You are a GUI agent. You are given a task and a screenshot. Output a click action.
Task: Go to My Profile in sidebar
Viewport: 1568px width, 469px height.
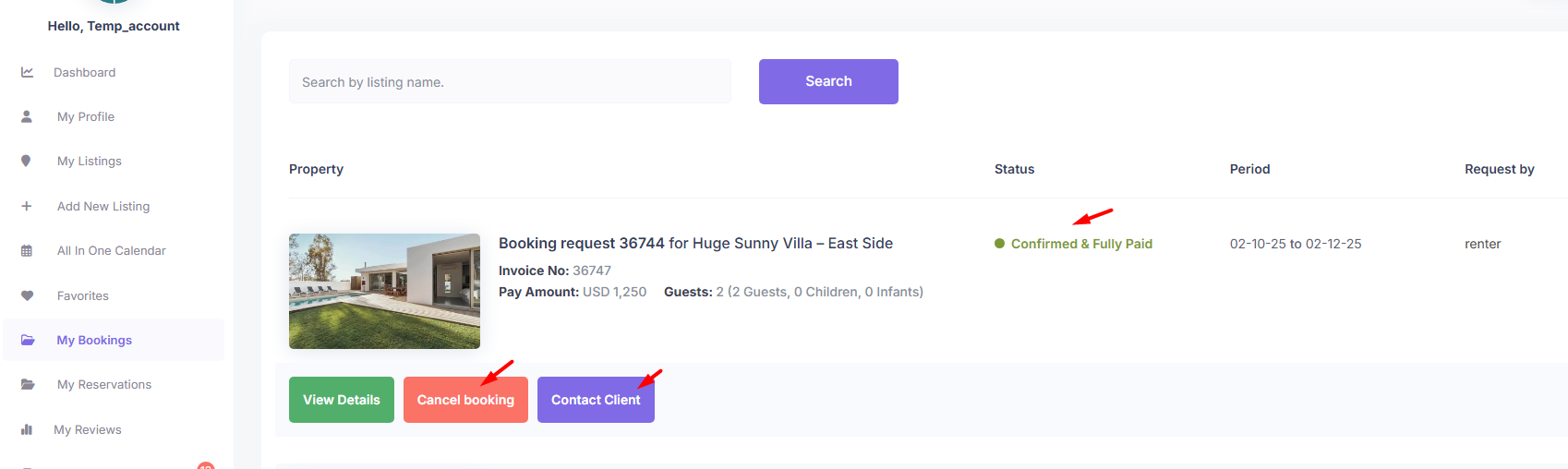pos(86,116)
